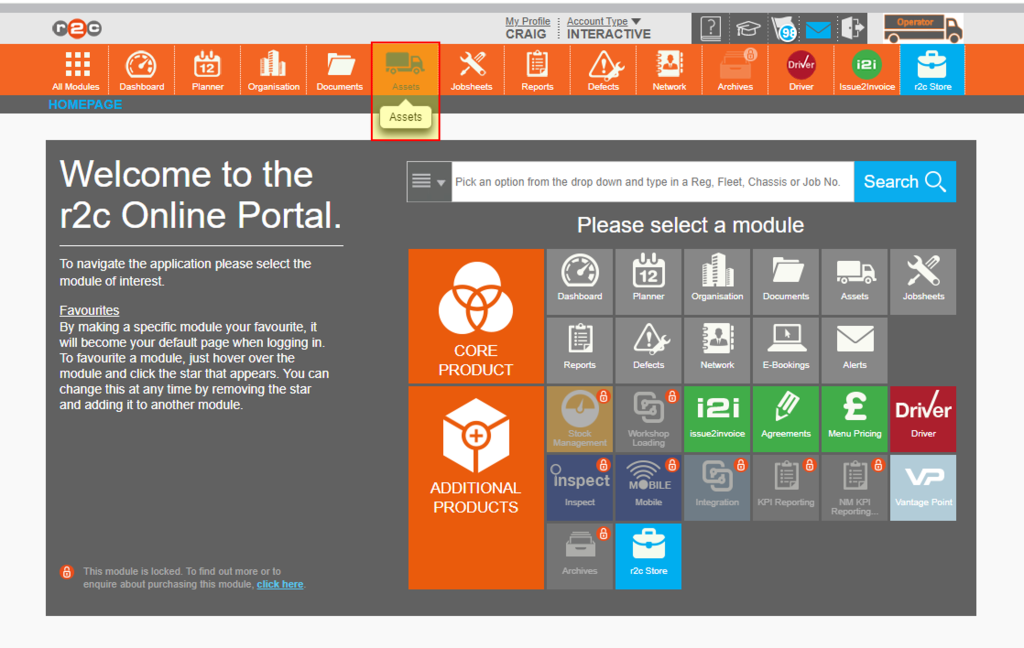Viewport: 1024px width, 648px height.
Task: Open the green issue2invoice tile
Action: 717,419
